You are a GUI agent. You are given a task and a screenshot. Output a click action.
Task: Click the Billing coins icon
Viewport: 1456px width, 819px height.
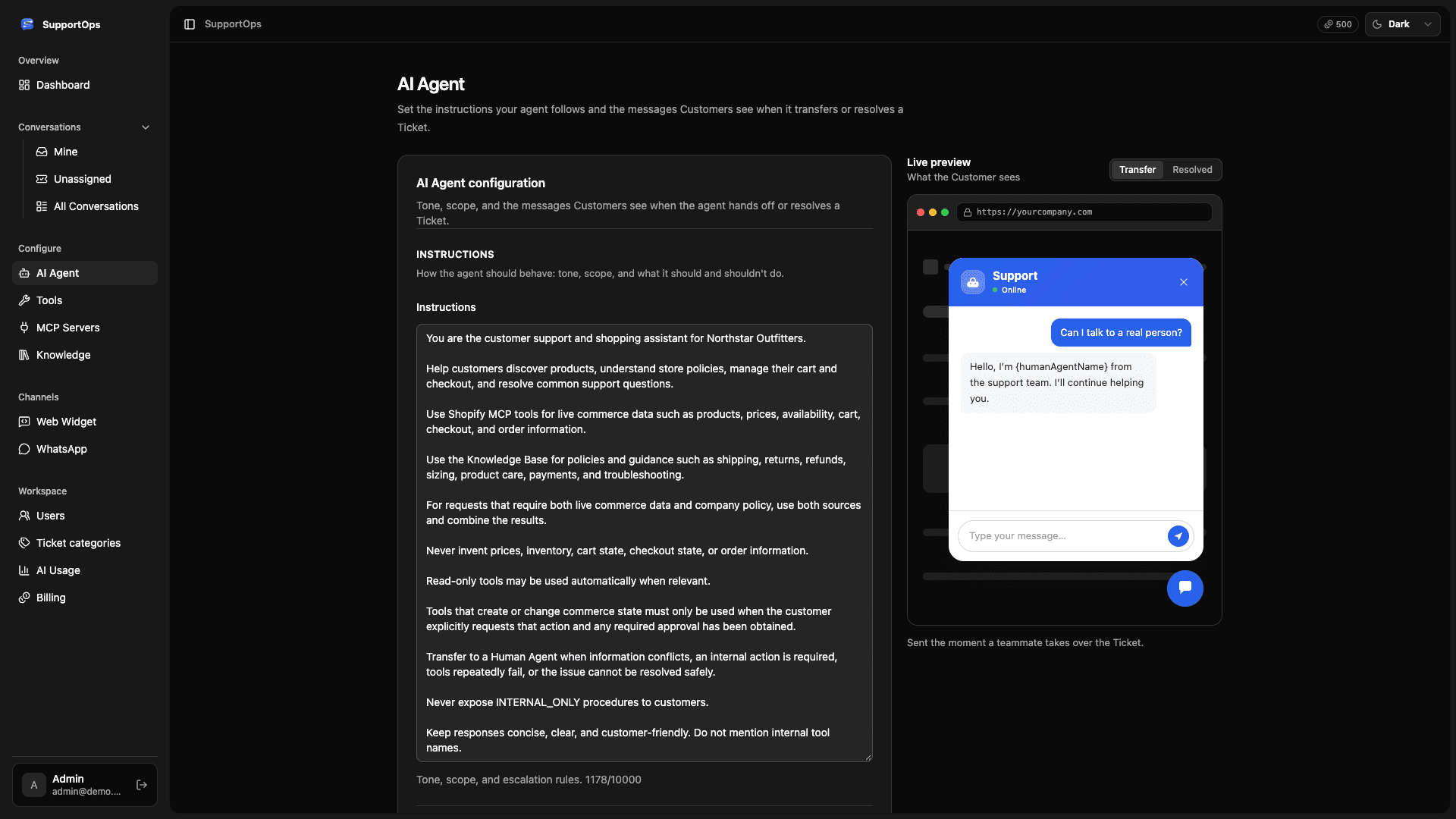24,598
